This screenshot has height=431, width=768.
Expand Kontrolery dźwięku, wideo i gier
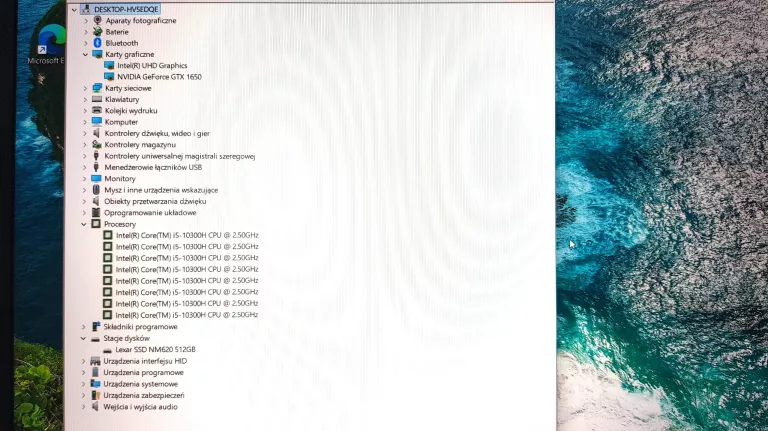tap(86, 133)
